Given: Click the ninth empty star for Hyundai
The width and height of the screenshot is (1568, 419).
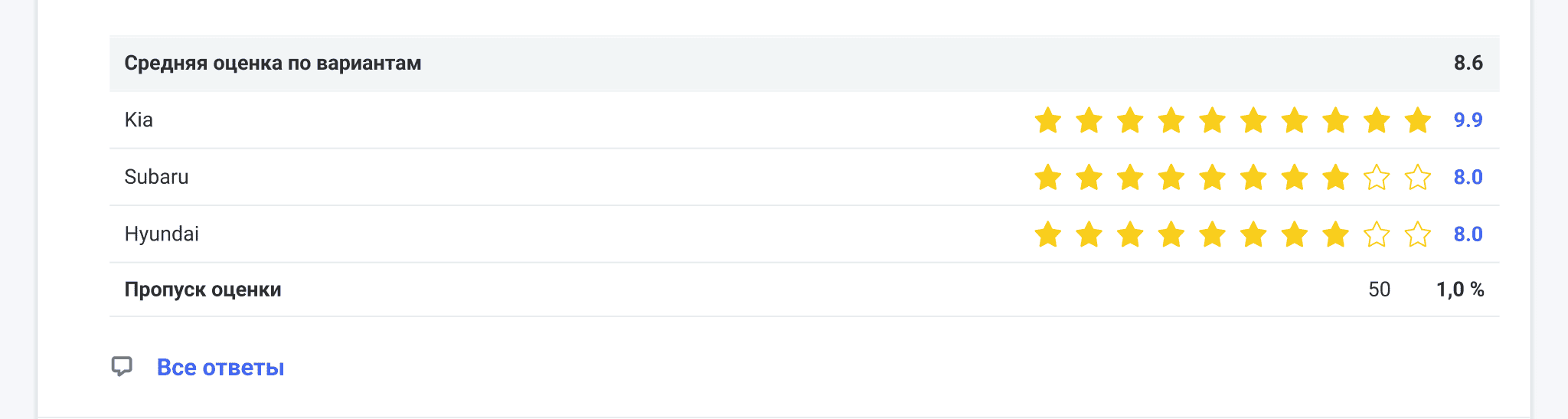Looking at the screenshot, I should tap(1377, 234).
